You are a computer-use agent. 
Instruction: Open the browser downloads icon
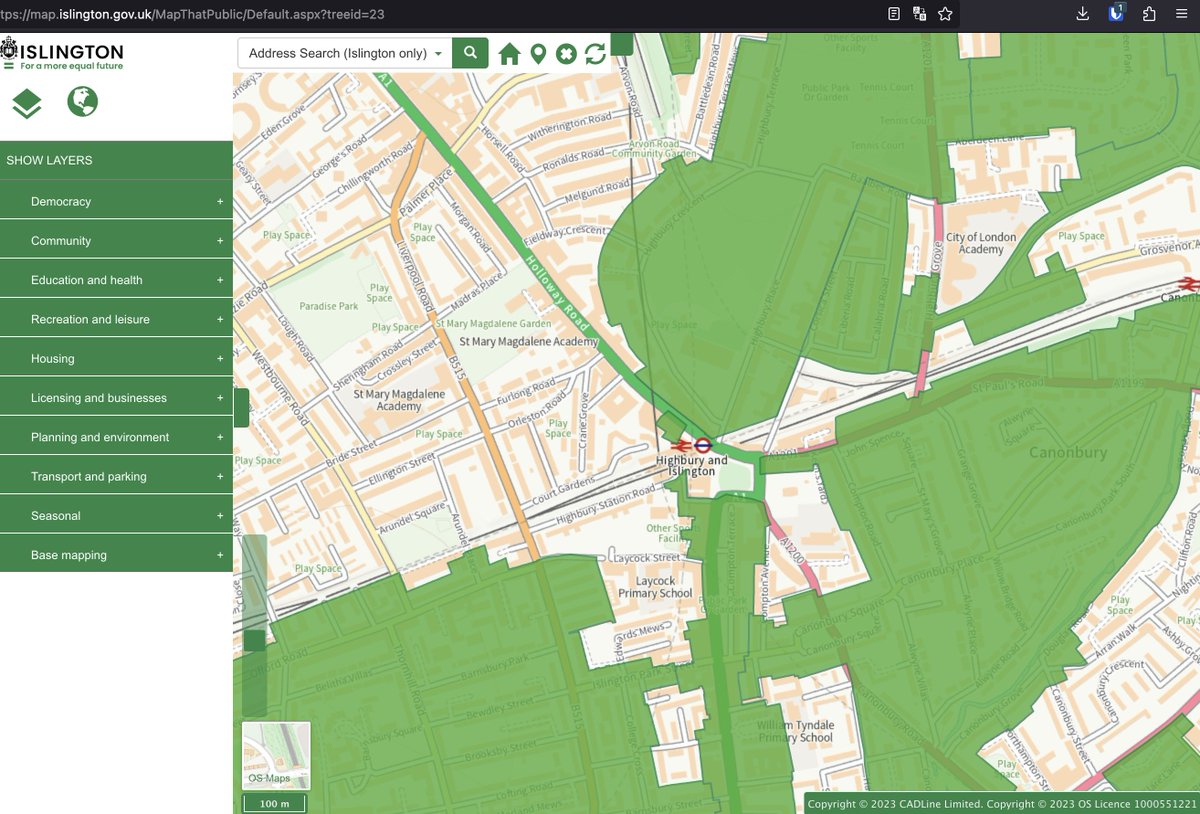[x=1082, y=14]
